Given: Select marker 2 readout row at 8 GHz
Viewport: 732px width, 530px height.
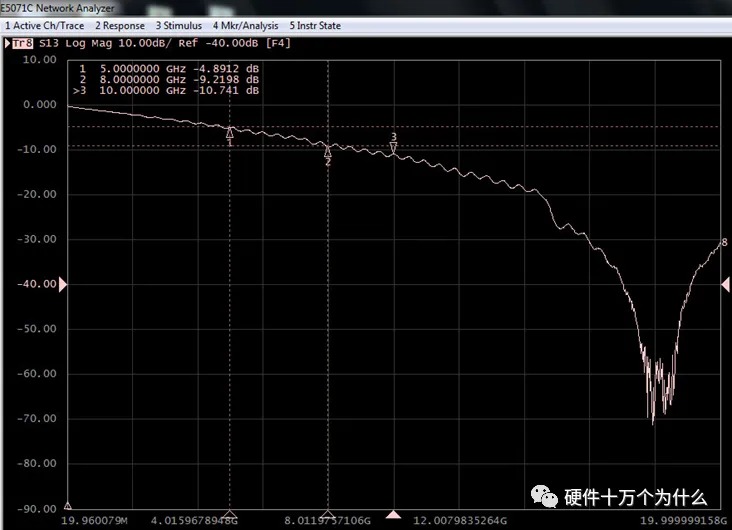Looking at the screenshot, I should (x=170, y=79).
